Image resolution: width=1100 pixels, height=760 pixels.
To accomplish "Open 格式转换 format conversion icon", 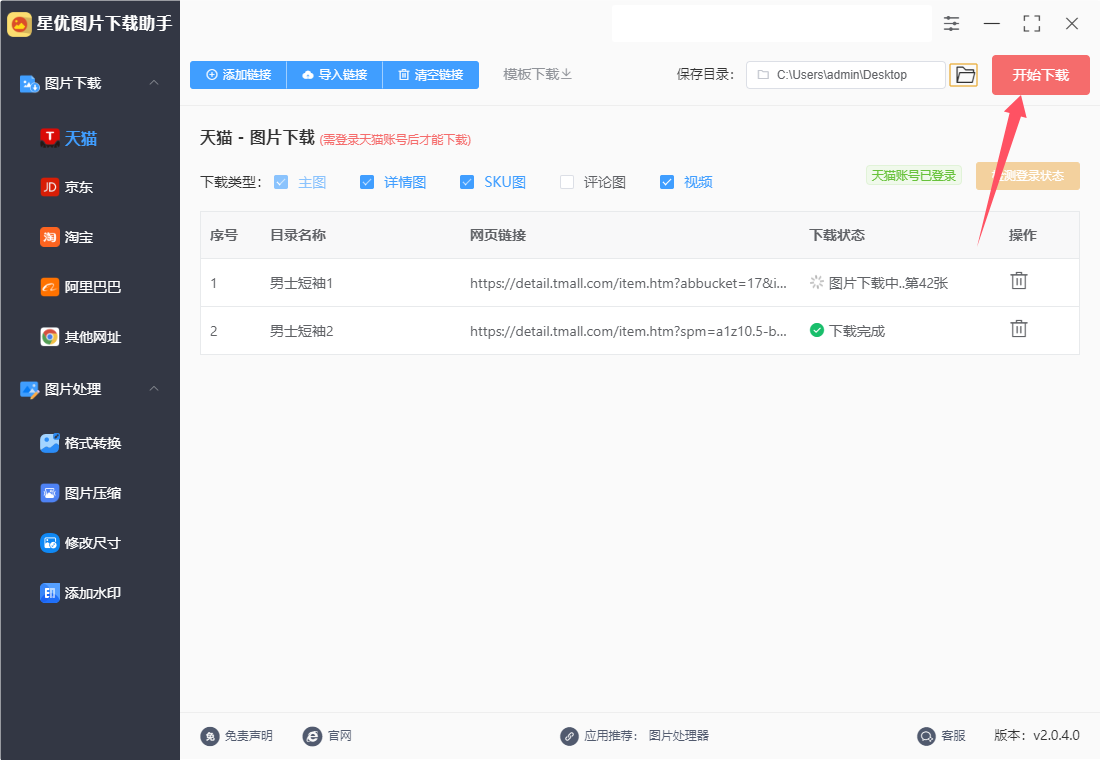I will pos(50,443).
